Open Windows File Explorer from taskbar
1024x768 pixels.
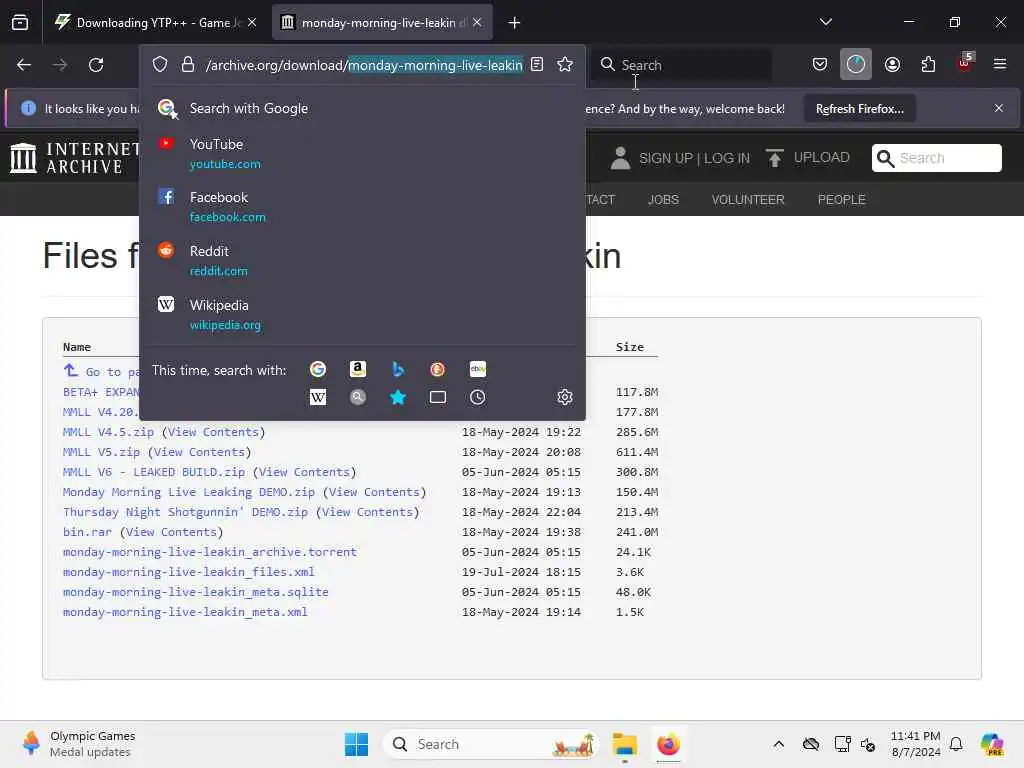(x=624, y=744)
